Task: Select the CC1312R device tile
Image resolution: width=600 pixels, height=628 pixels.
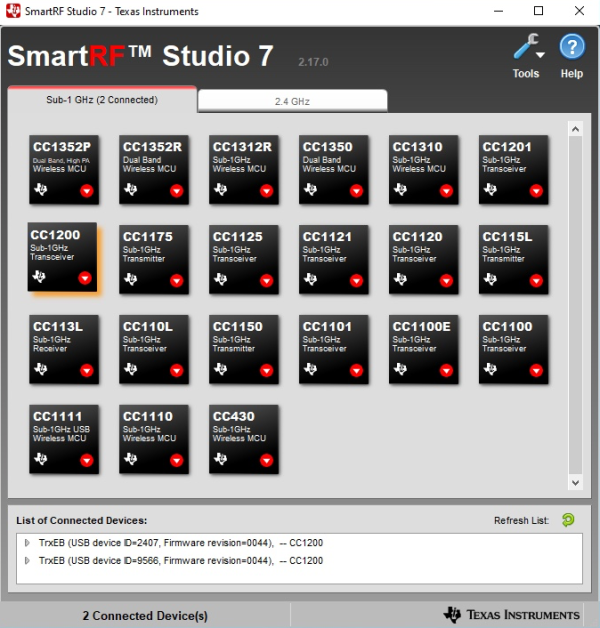Action: click(244, 170)
